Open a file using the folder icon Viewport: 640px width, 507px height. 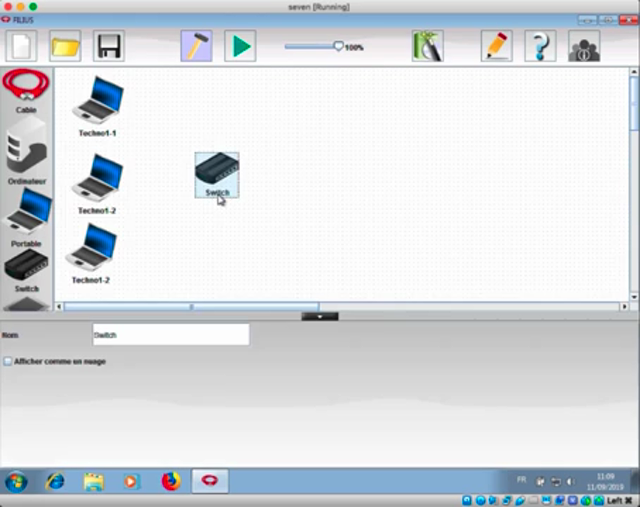pos(66,46)
